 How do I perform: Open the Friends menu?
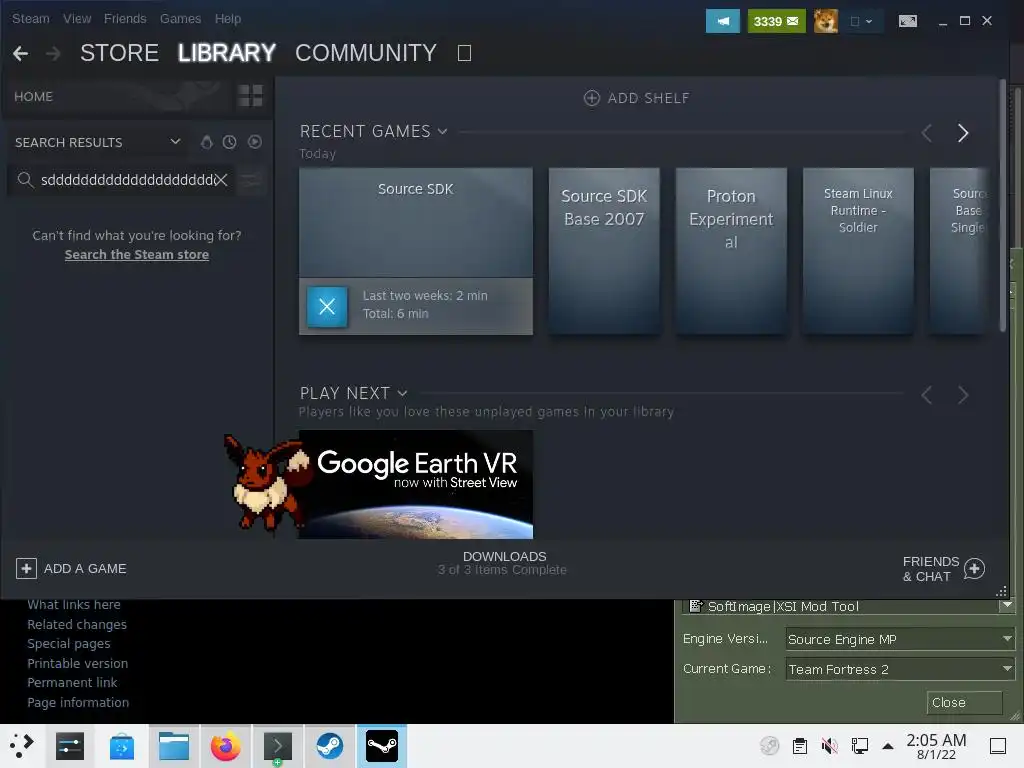click(x=125, y=19)
